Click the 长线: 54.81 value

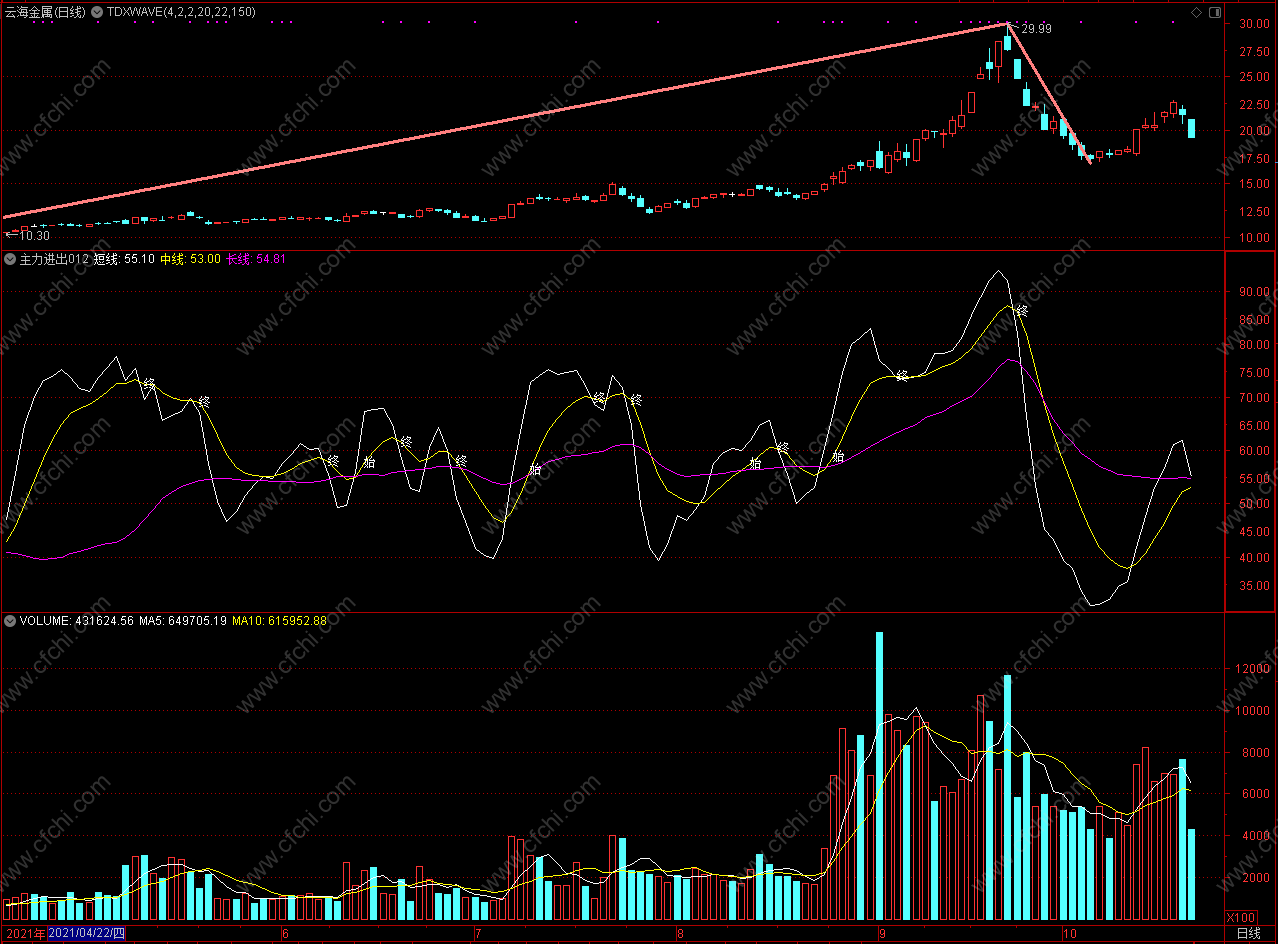(x=256, y=259)
